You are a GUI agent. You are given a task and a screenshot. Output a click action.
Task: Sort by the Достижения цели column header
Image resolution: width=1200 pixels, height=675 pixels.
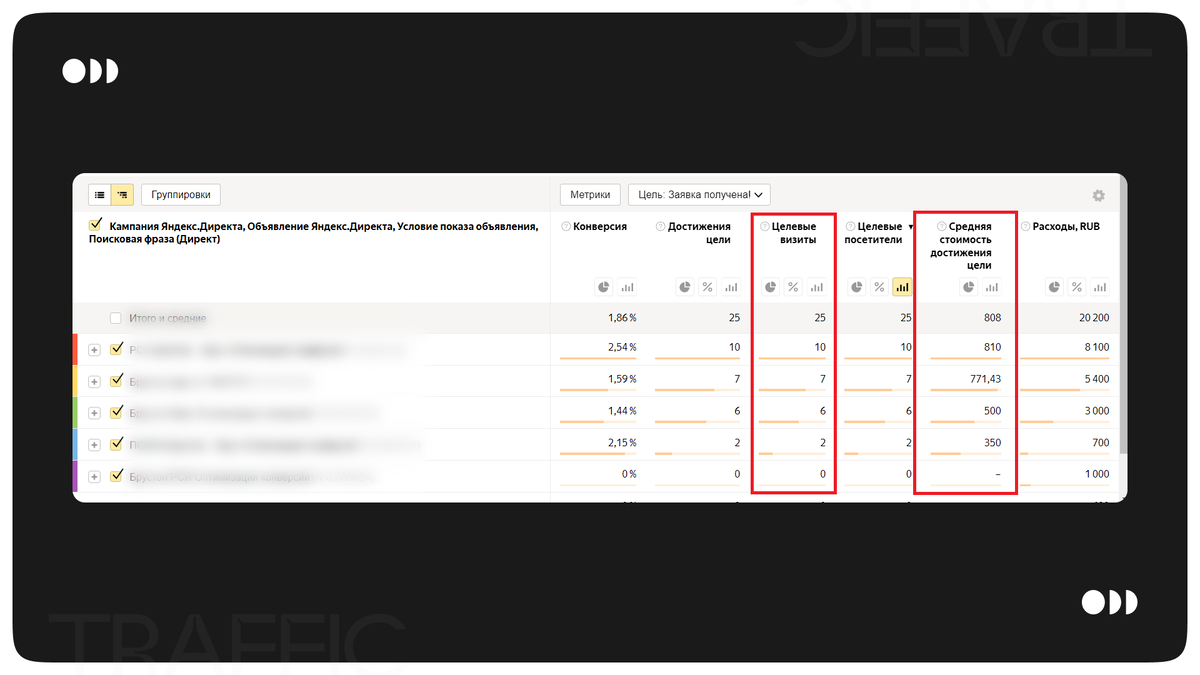coord(699,233)
